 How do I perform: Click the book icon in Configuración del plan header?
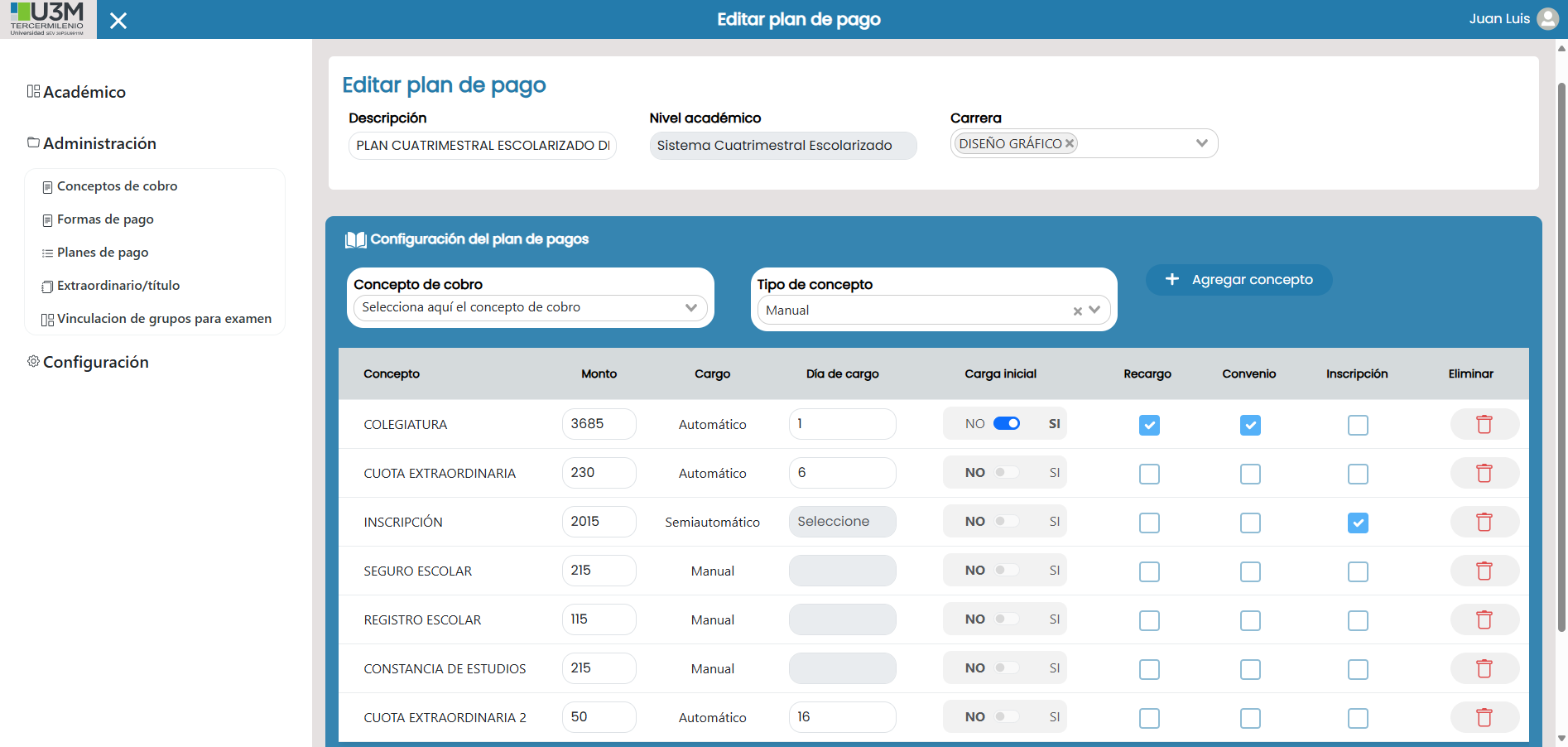pyautogui.click(x=354, y=239)
